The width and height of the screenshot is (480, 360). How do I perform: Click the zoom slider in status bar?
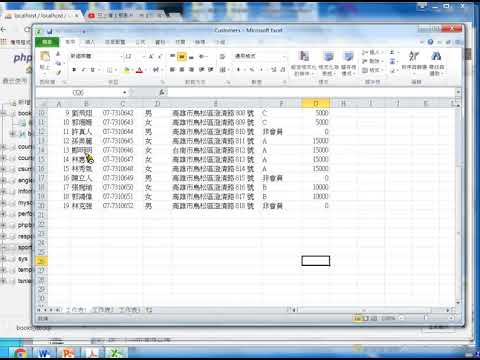click(x=426, y=318)
